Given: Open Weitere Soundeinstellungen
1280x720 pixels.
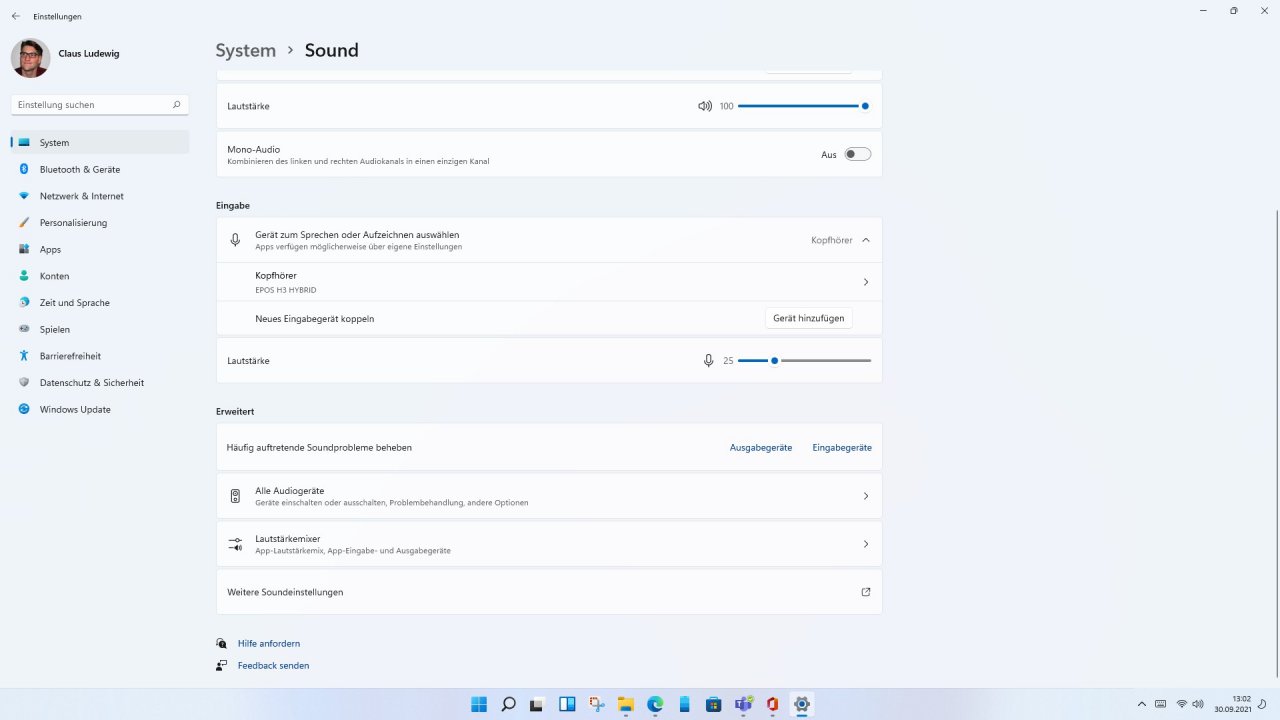Looking at the screenshot, I should (549, 592).
